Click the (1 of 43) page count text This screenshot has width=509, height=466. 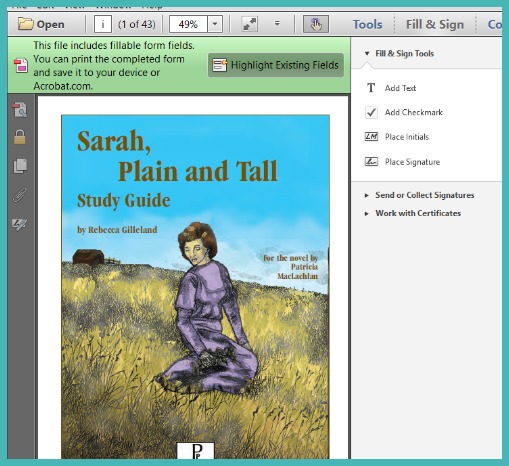point(137,24)
